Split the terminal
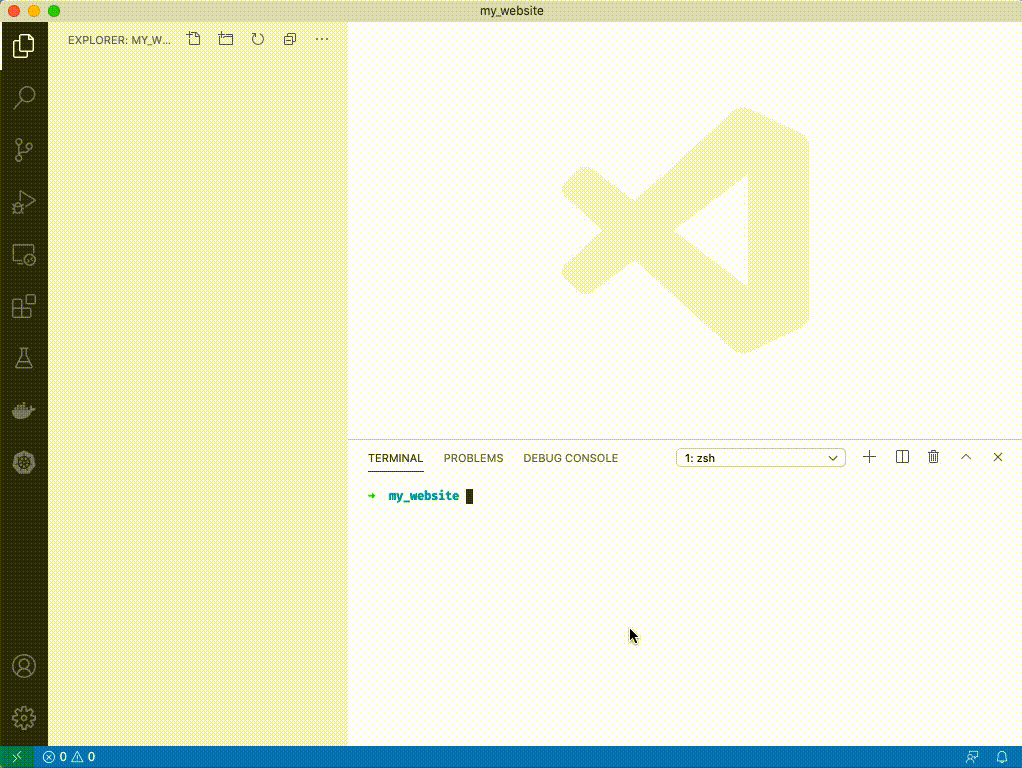The width and height of the screenshot is (1022, 768). (901, 456)
